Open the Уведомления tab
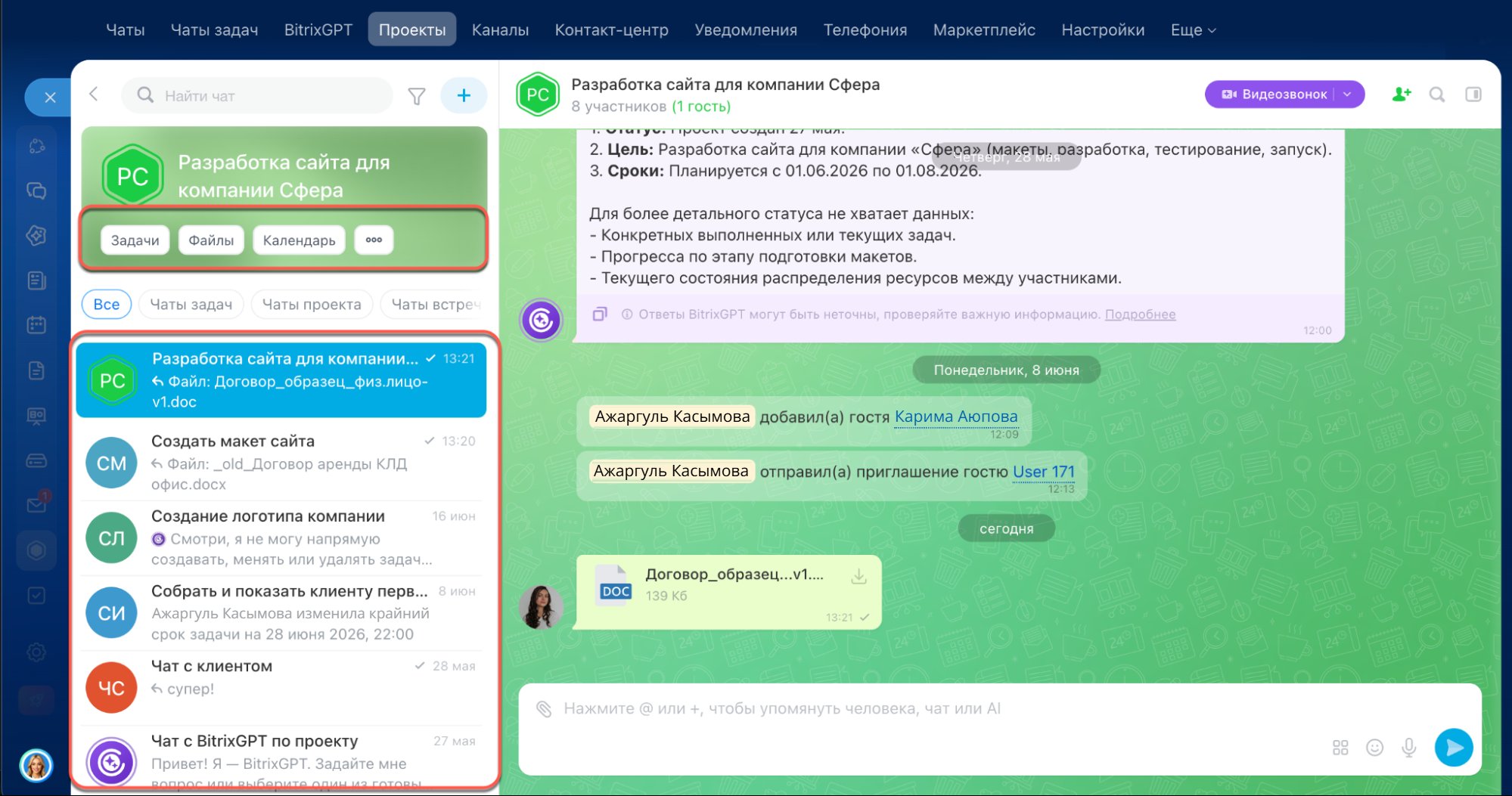Image resolution: width=1512 pixels, height=796 pixels. tap(746, 30)
